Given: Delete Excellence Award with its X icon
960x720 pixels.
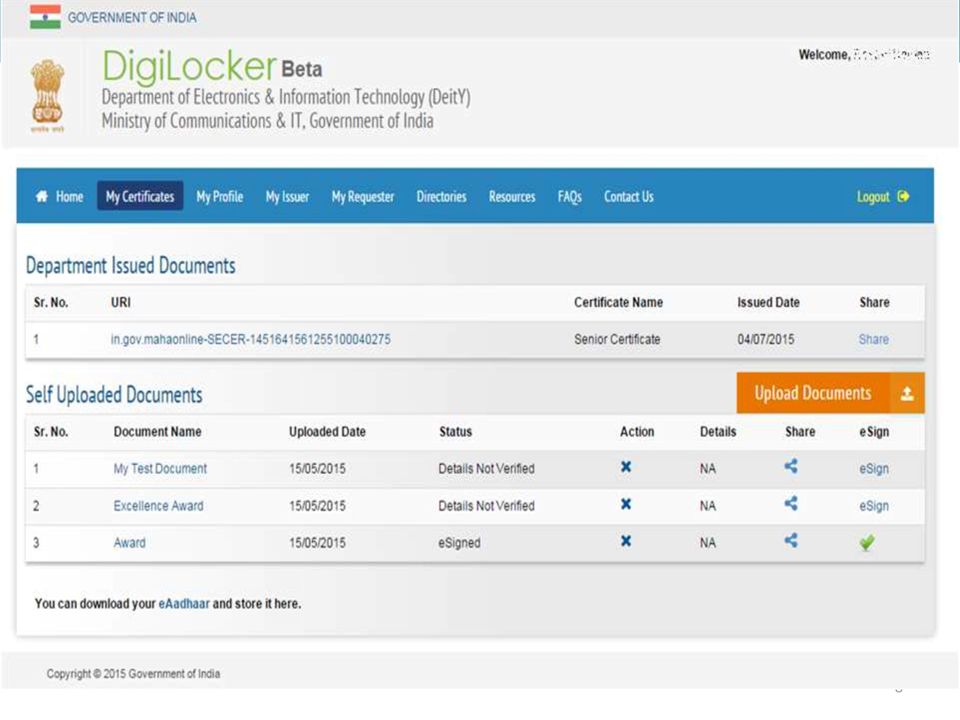Looking at the screenshot, I should pos(626,504).
